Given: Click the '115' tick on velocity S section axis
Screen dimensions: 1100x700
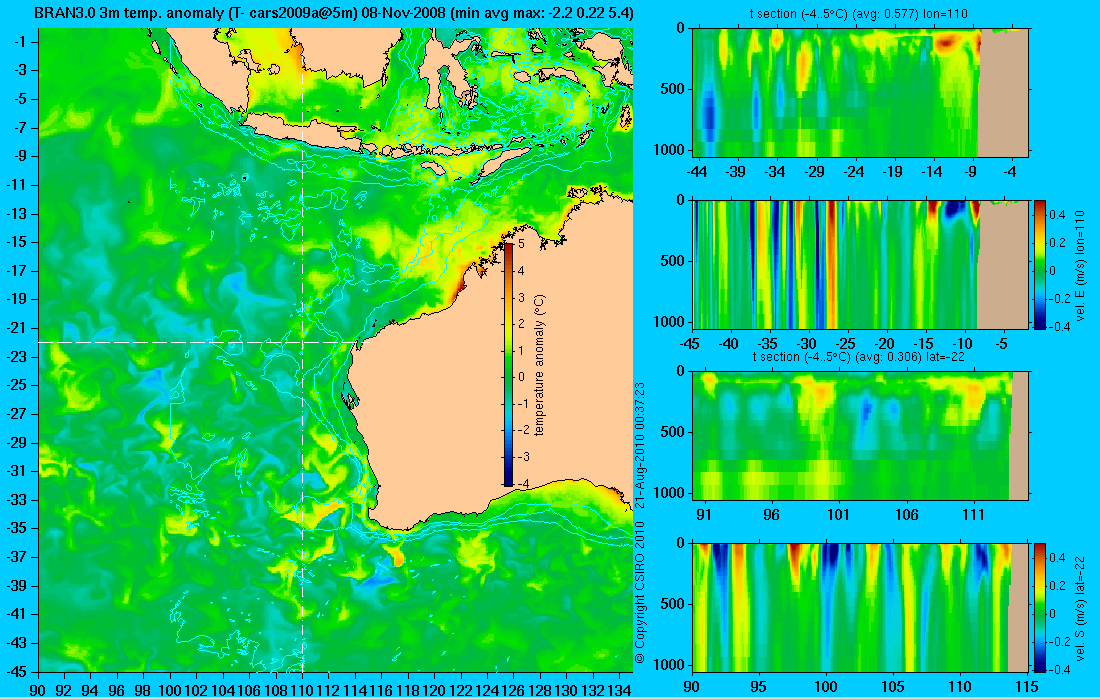Looking at the screenshot, I should pos(1027,687).
